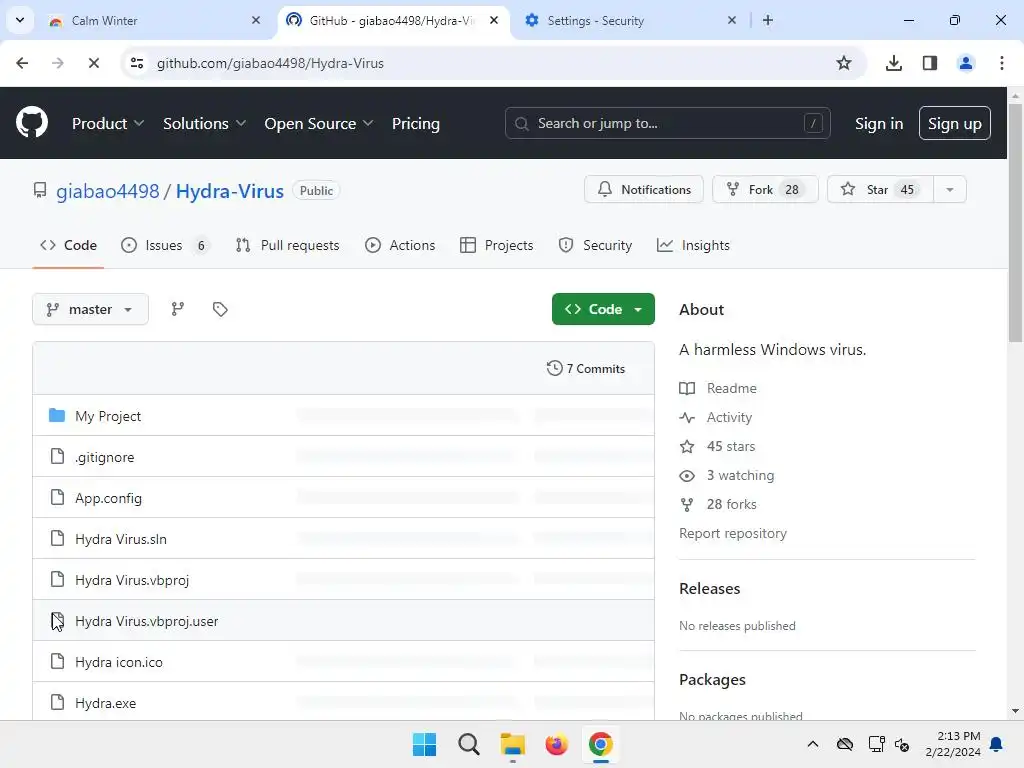Open Windows Start menu
The image size is (1024, 768).
pyautogui.click(x=424, y=744)
